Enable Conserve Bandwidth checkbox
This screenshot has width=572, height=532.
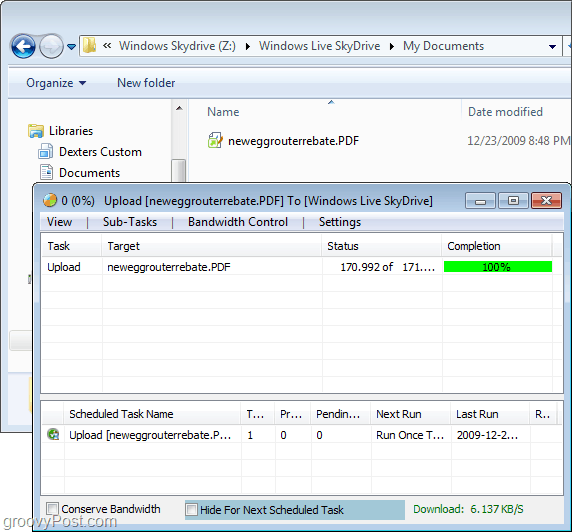coord(52,509)
